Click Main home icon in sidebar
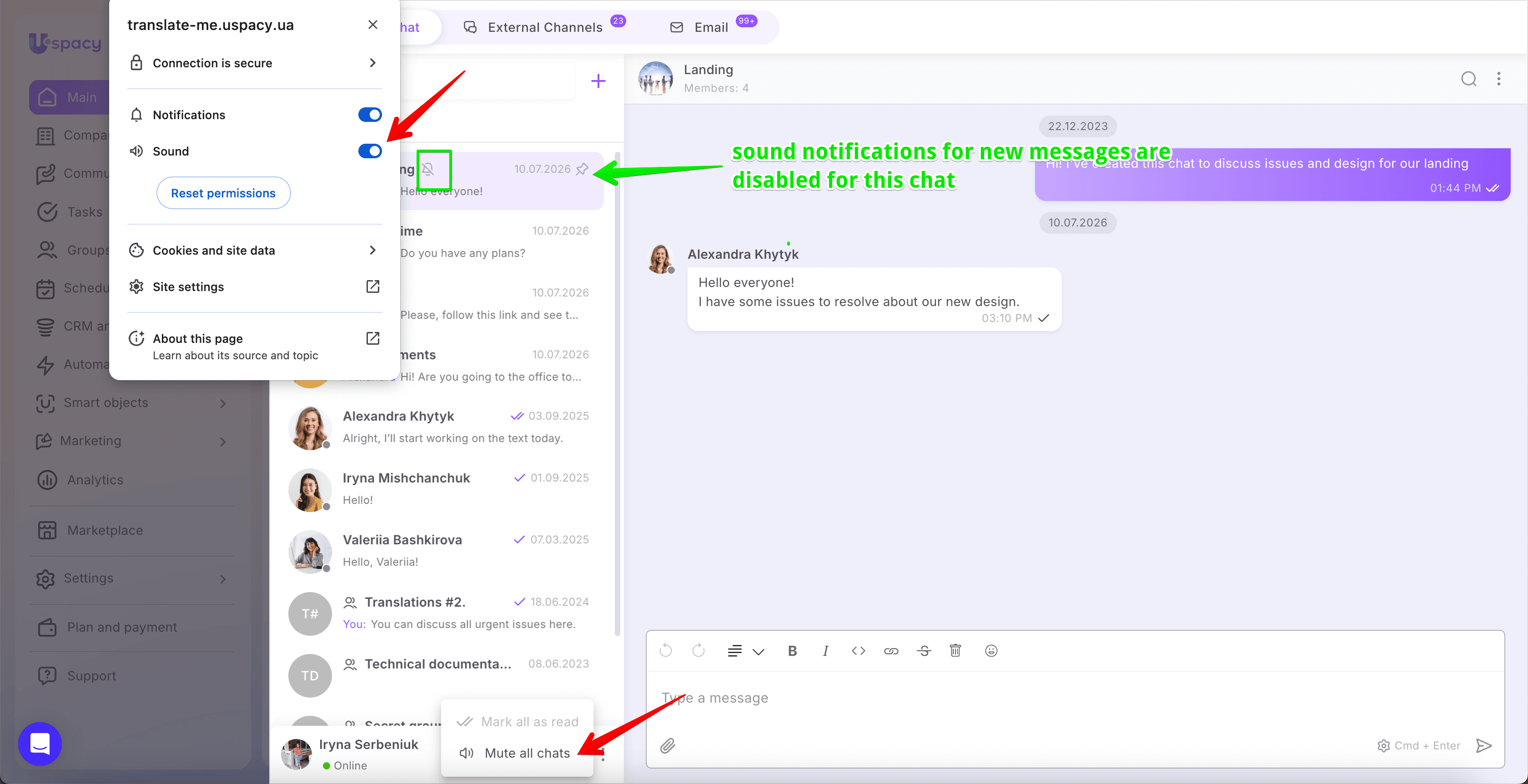This screenshot has height=784, width=1528. [47, 97]
